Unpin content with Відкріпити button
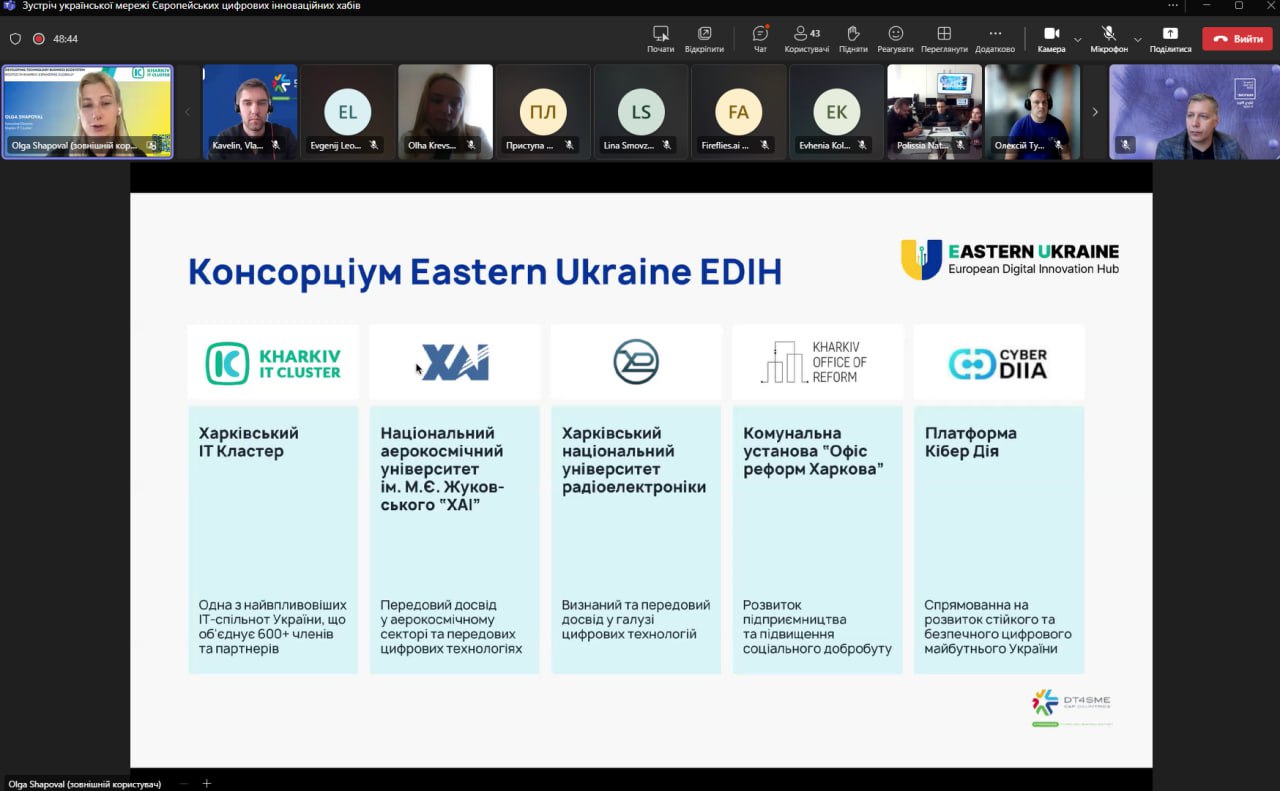The height and width of the screenshot is (791, 1280). click(704, 38)
